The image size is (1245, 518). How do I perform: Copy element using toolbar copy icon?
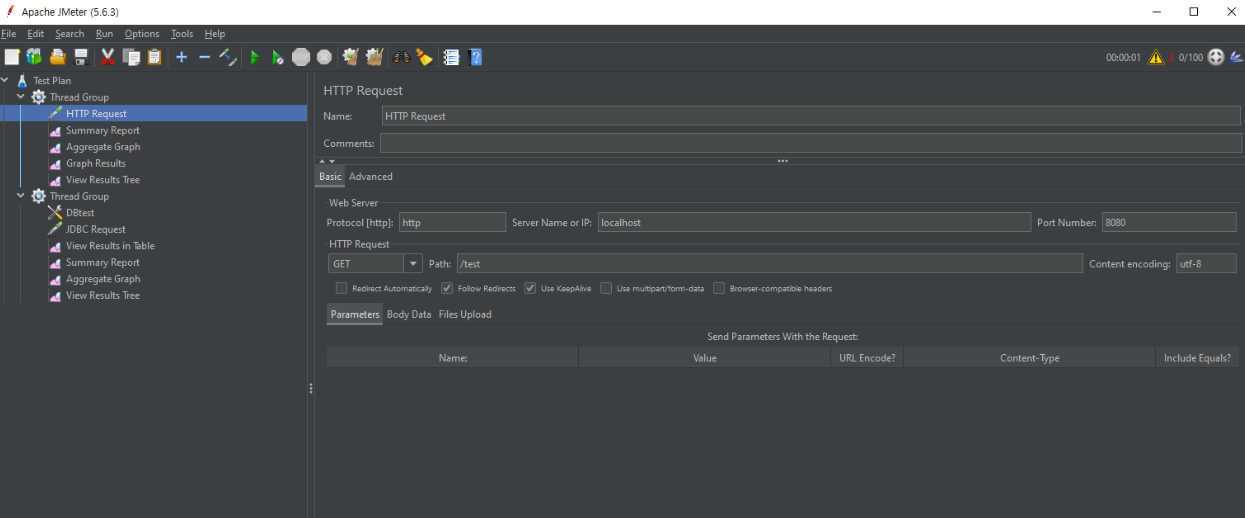[x=131, y=57]
